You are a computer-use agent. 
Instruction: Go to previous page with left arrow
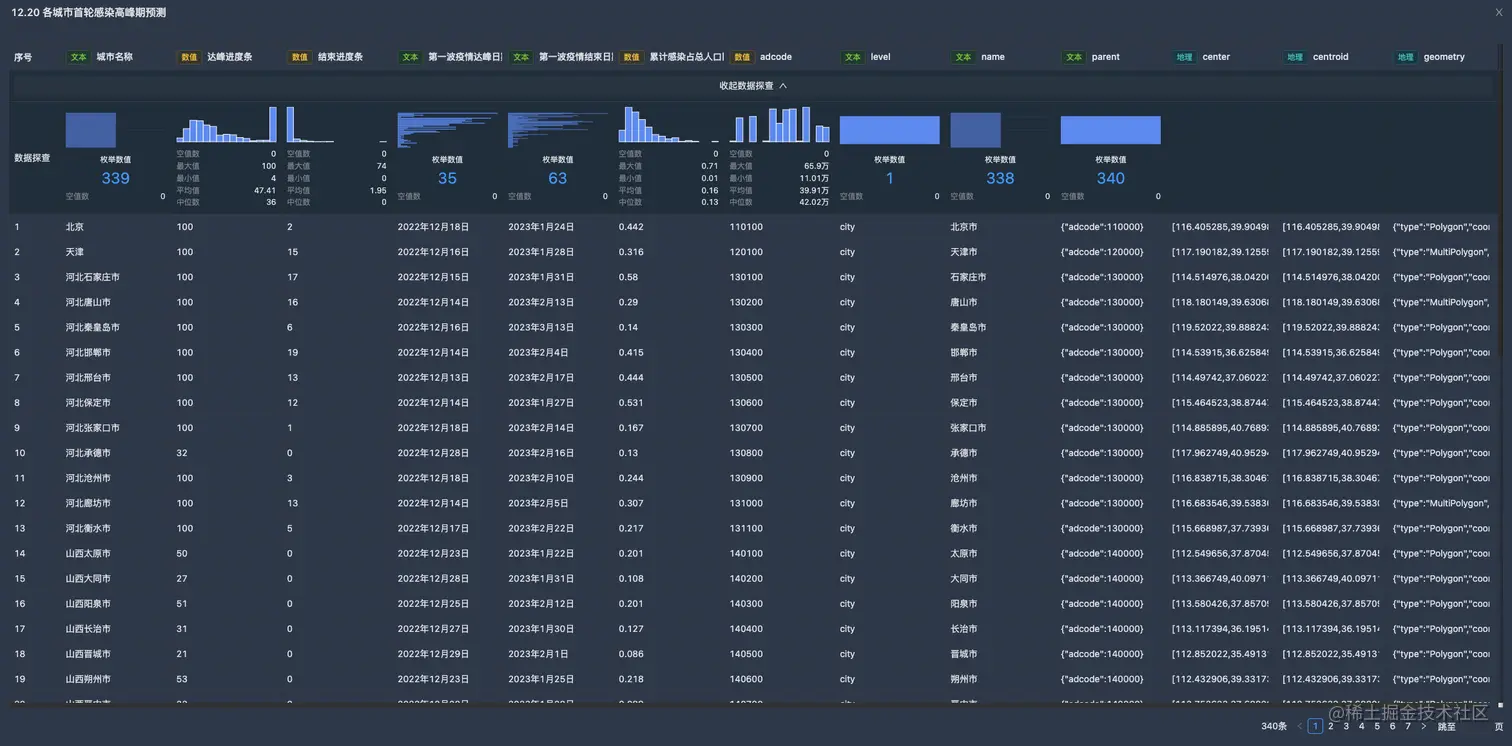(x=1300, y=726)
